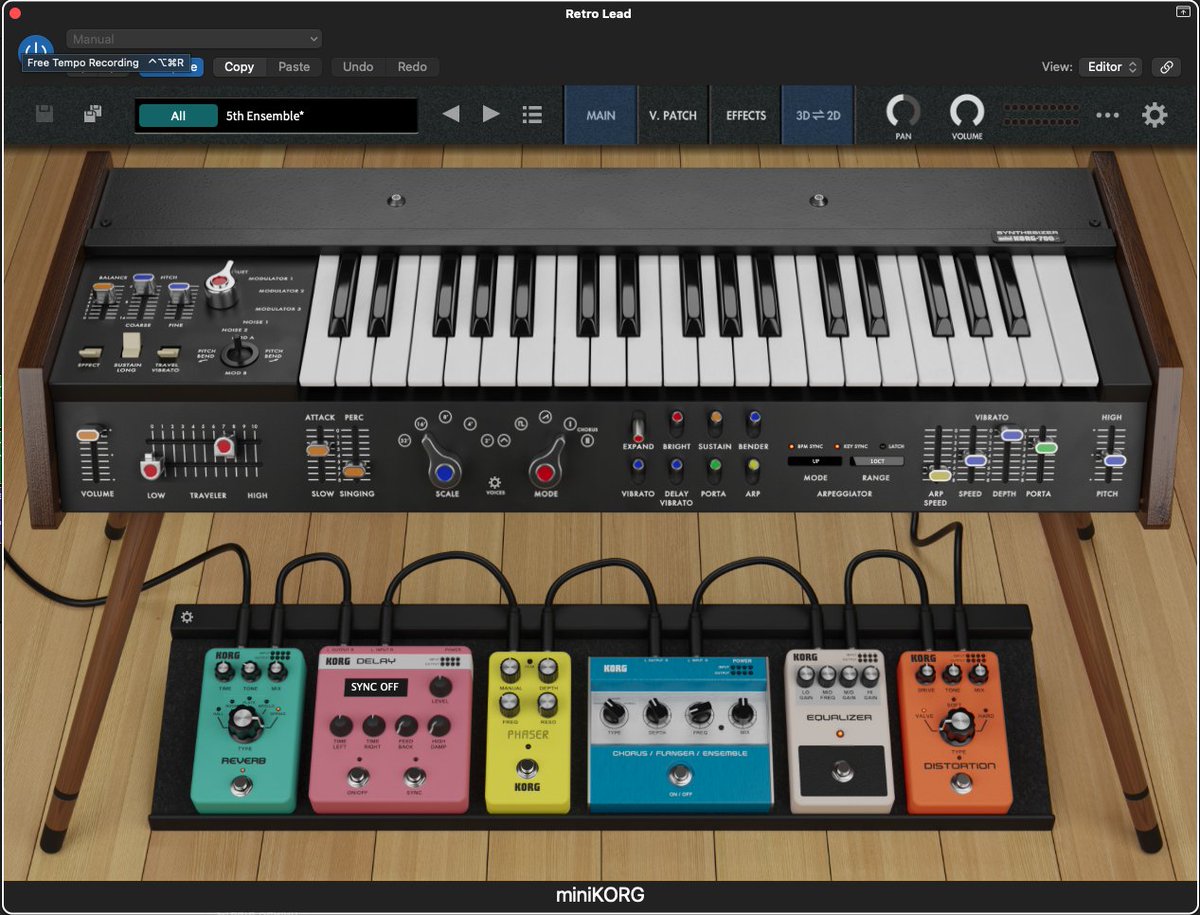Screen dimensions: 1200x915
Task: Toggle the BENDER blue switch
Action: point(754,422)
